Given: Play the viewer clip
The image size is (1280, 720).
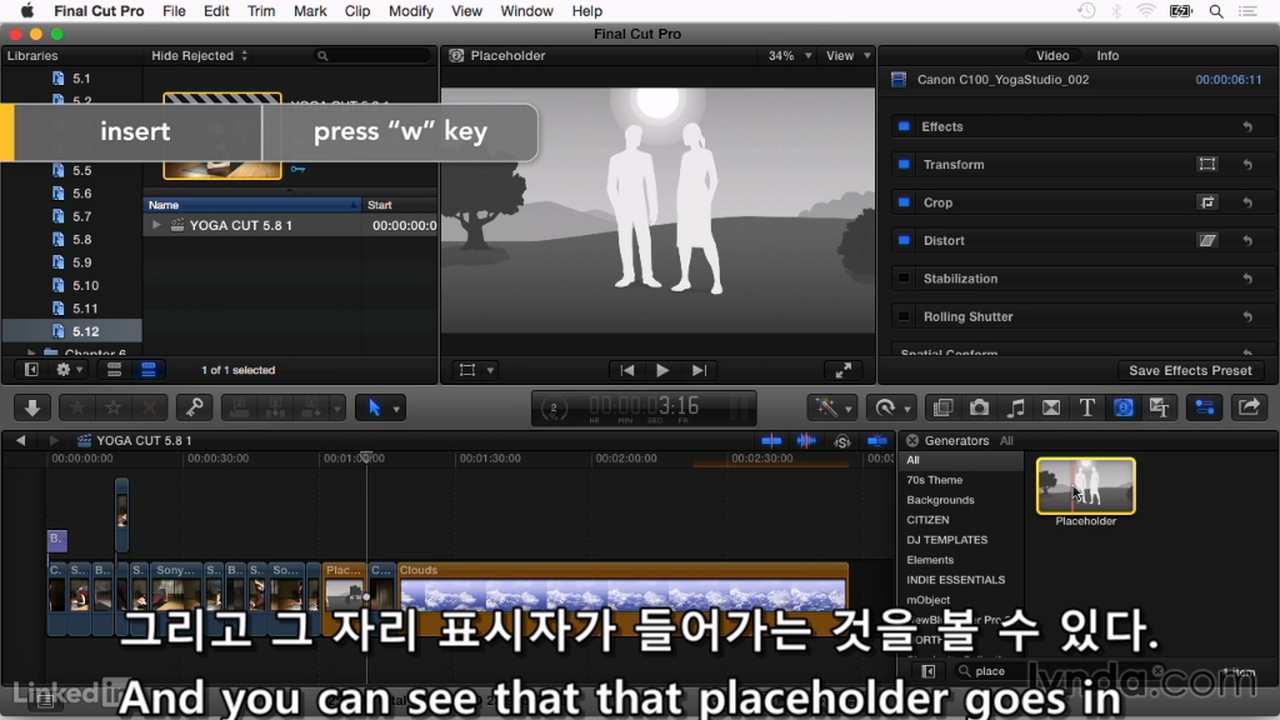Looking at the screenshot, I should (662, 370).
